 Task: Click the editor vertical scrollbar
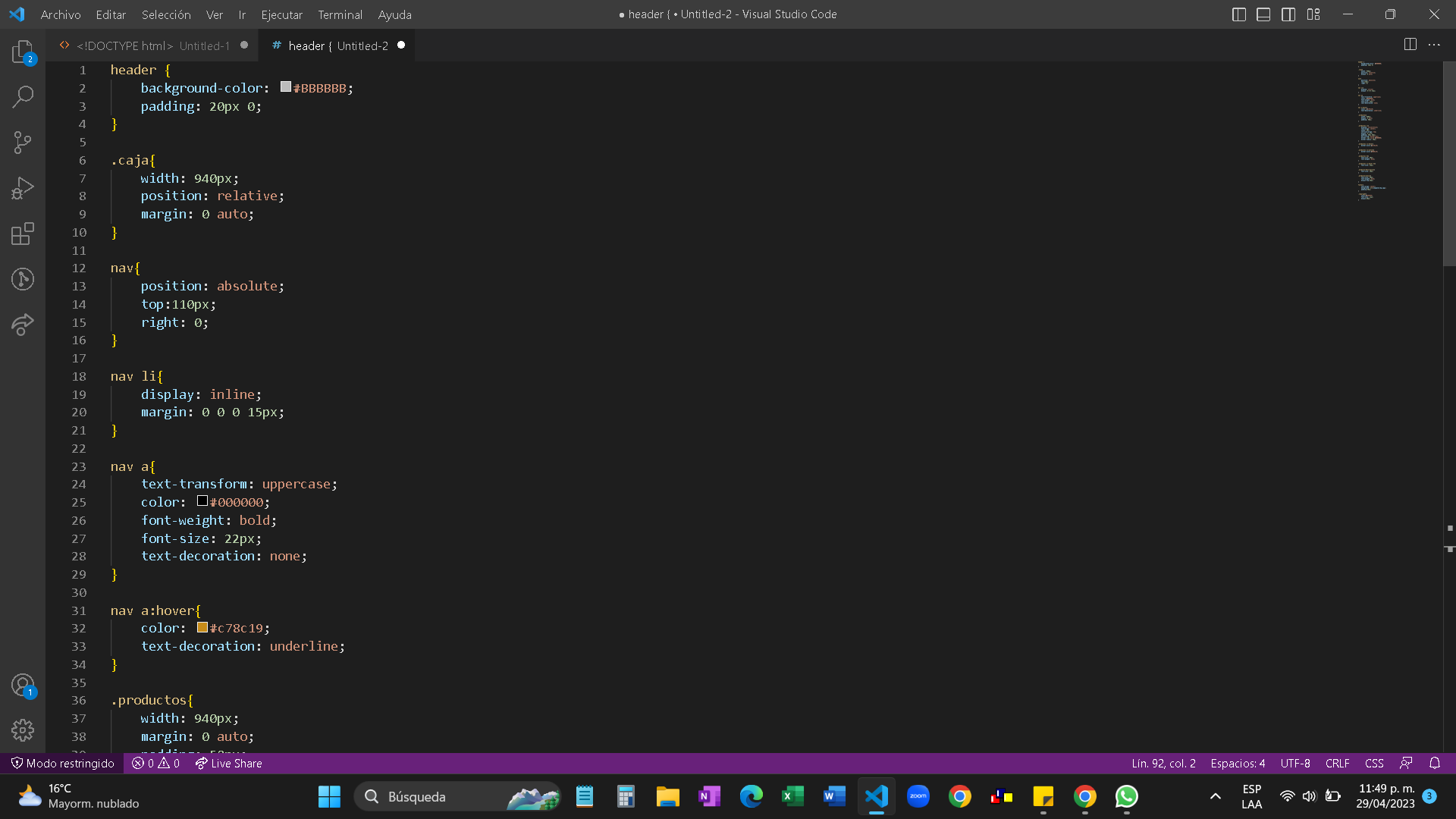point(1449,163)
